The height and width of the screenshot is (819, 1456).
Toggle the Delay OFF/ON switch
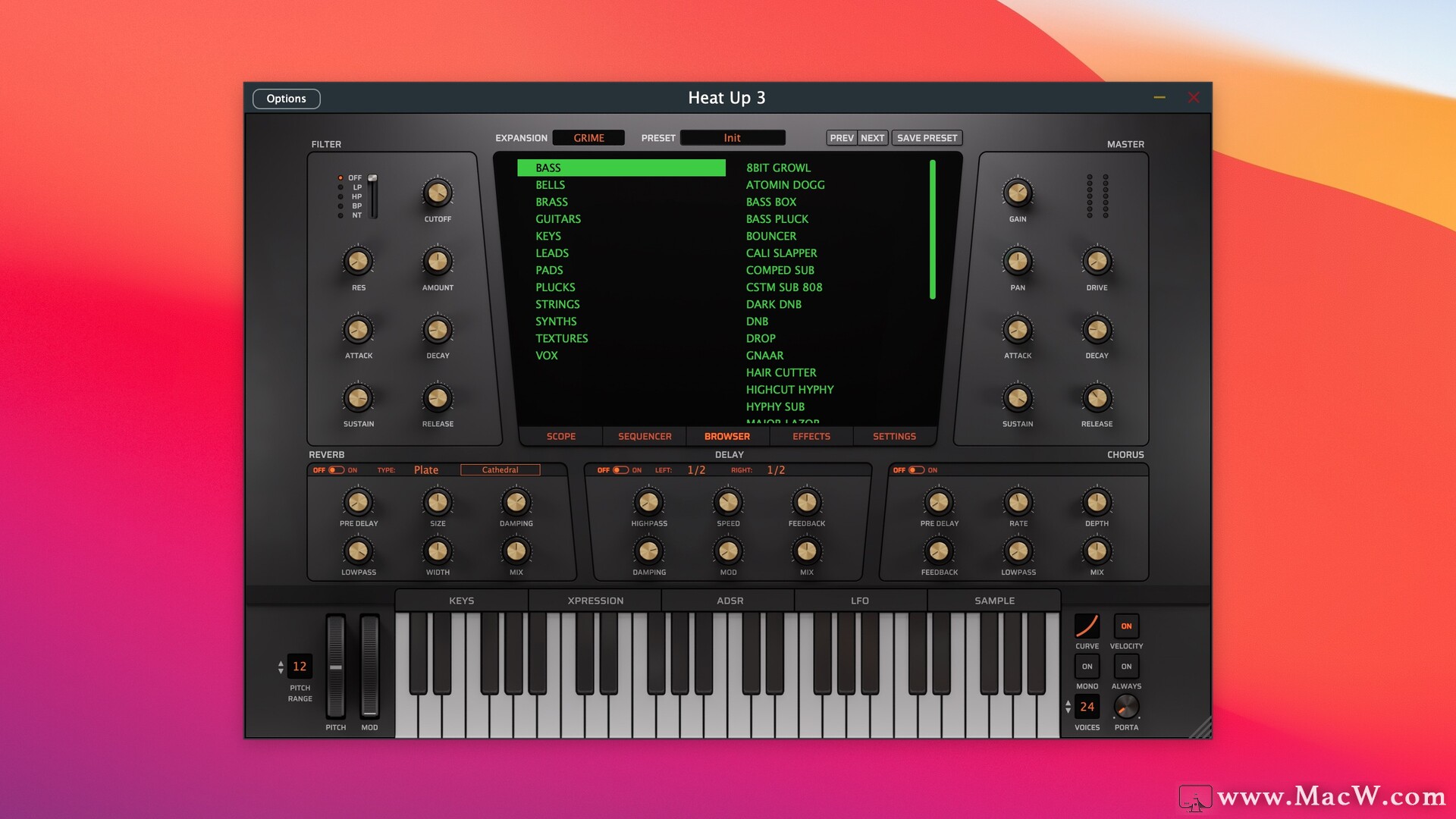620,470
